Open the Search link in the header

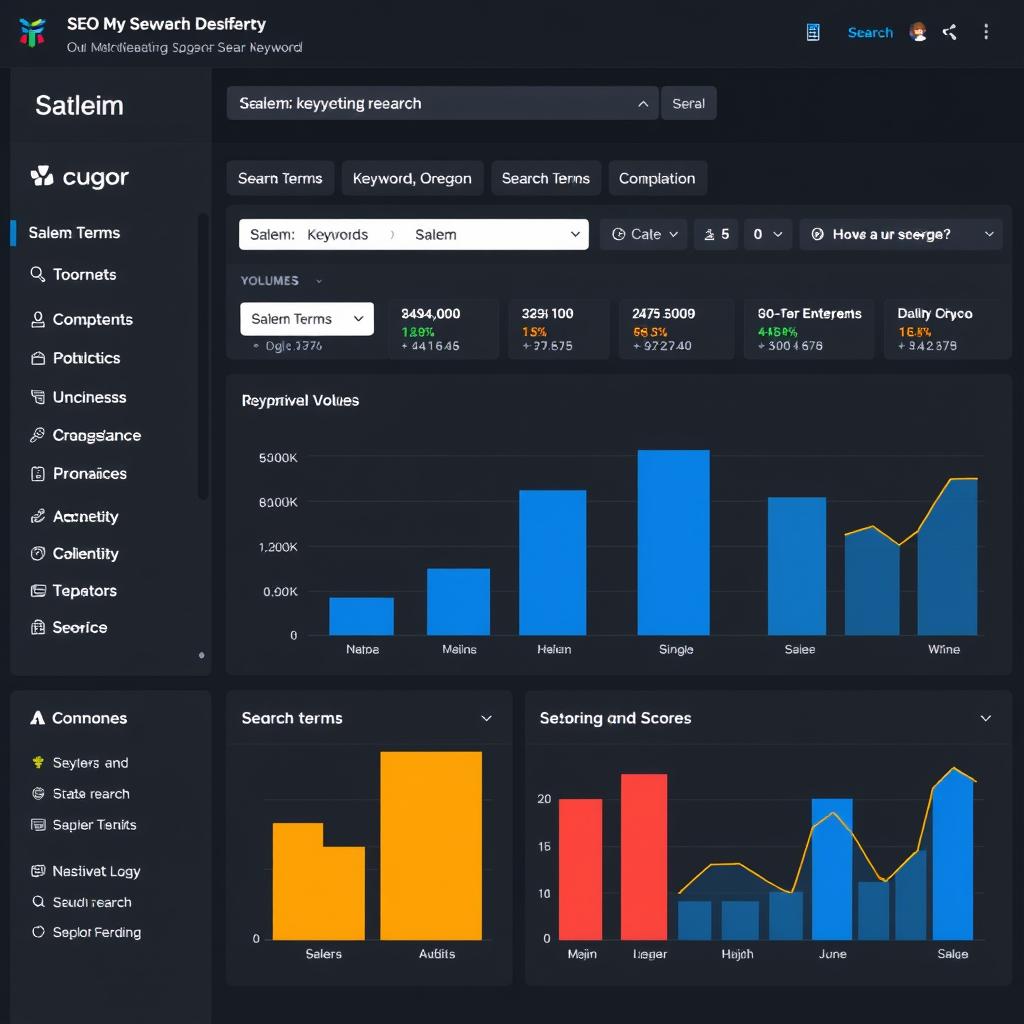click(x=869, y=31)
